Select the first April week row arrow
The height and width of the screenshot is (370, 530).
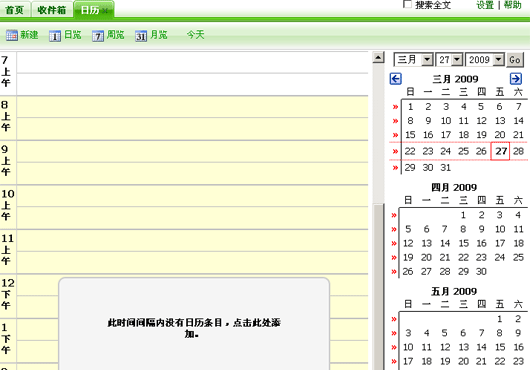click(x=394, y=215)
